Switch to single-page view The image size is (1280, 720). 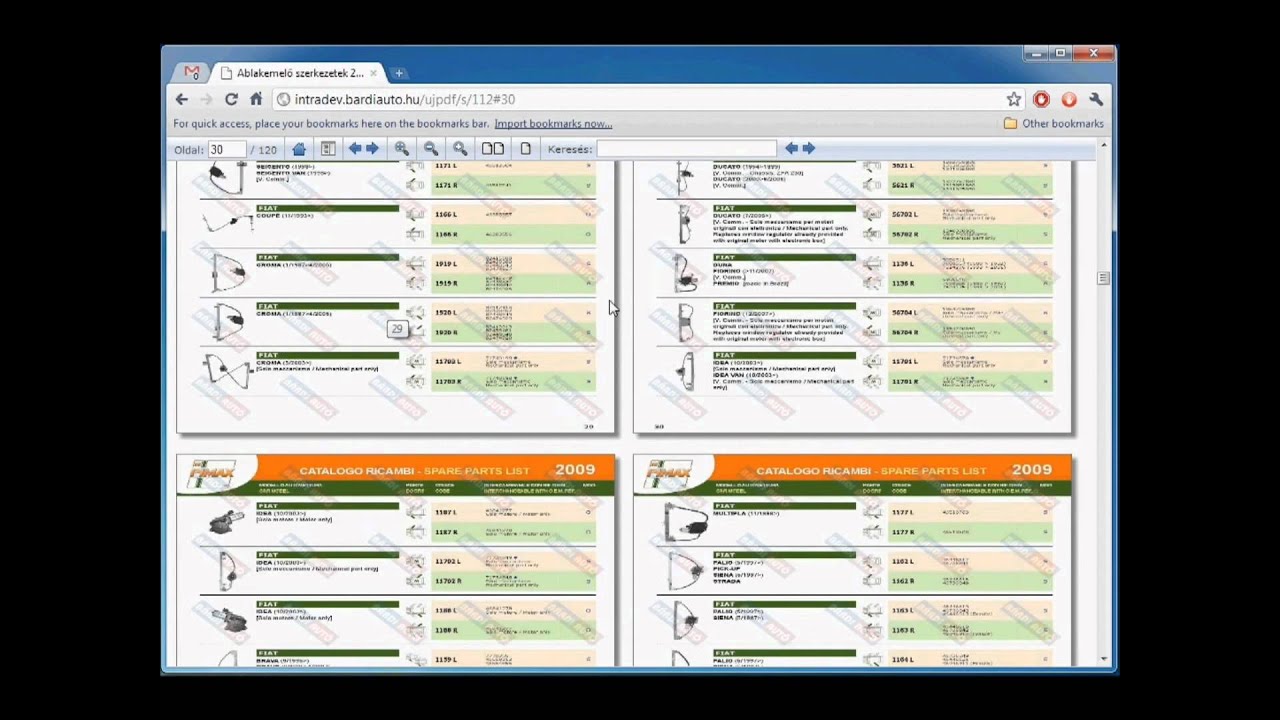526,149
